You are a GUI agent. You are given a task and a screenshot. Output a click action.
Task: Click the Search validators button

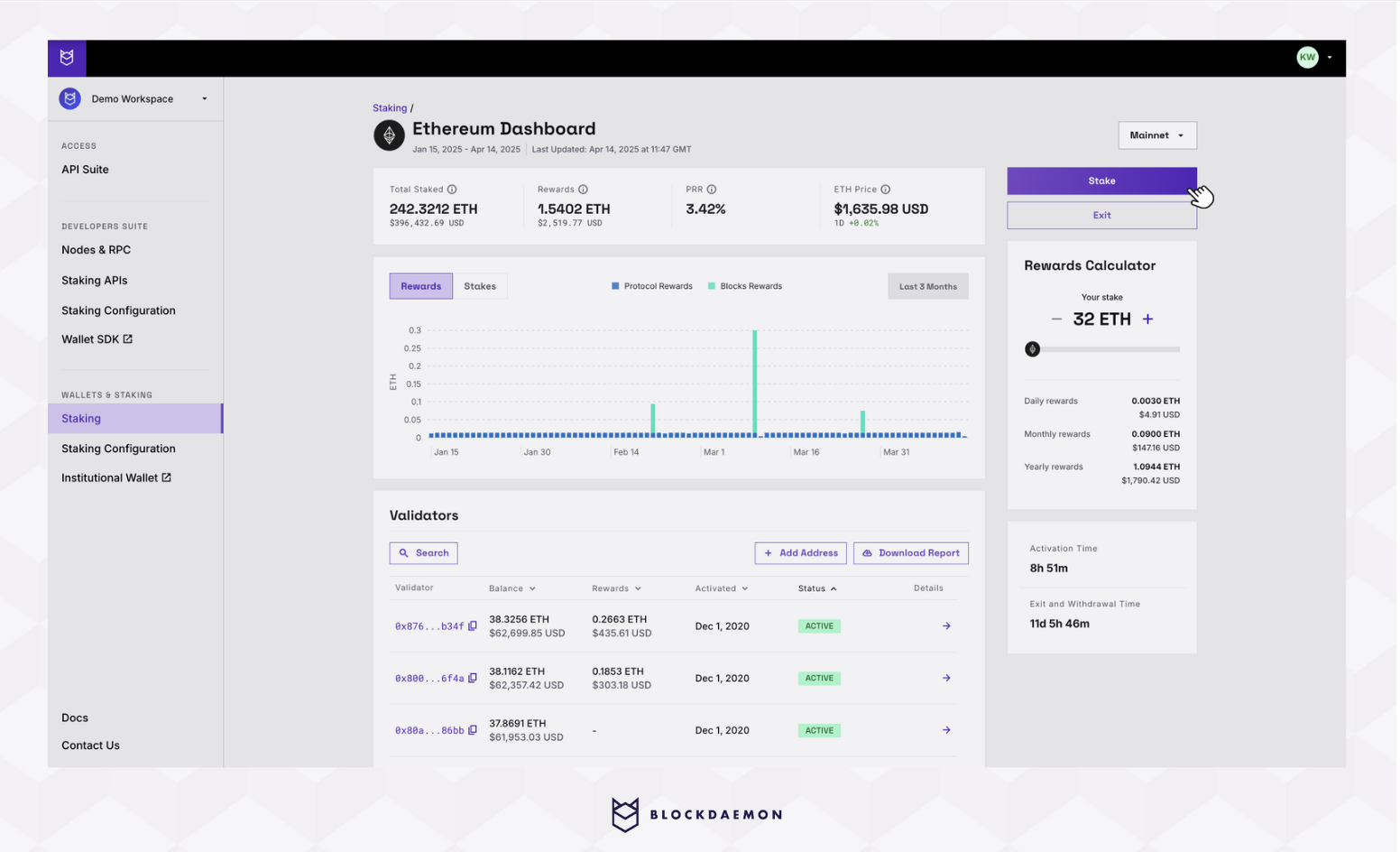[423, 553]
